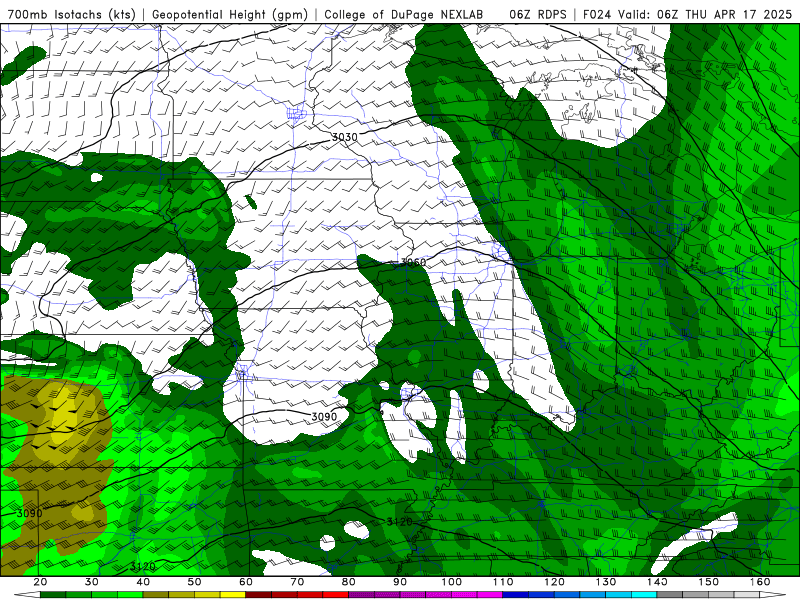
Task: Click the 3120 contour label on the dark green area
Action: click(x=399, y=521)
